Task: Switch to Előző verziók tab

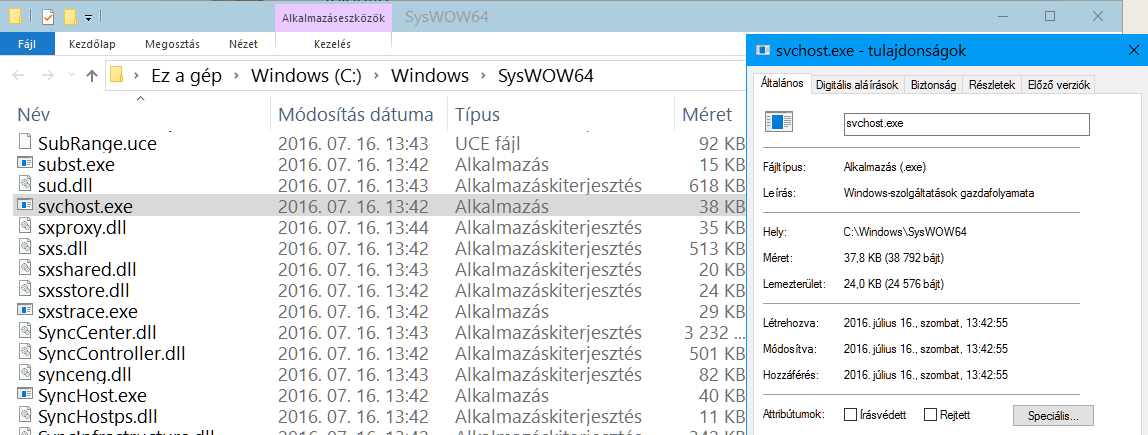Action: pos(1059,85)
